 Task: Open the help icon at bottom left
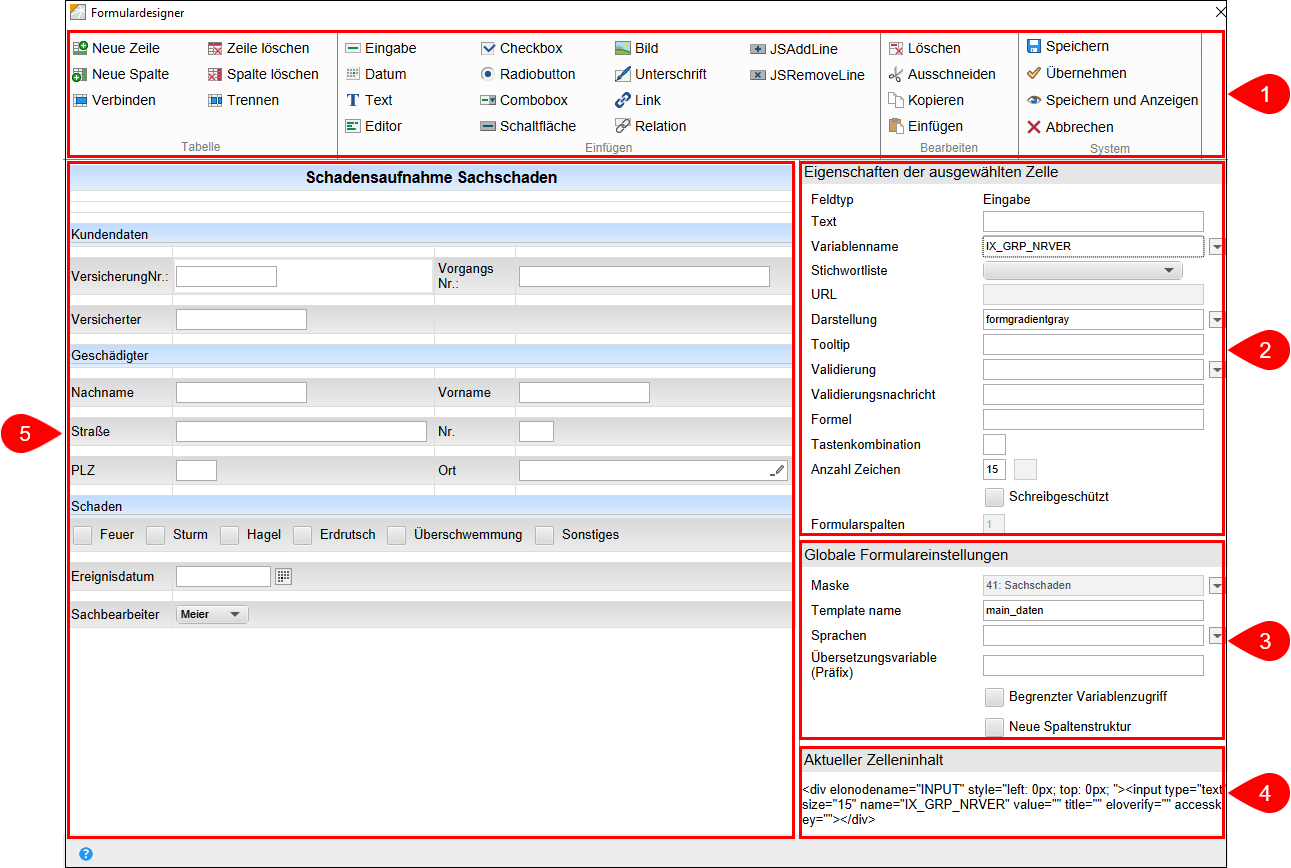86,854
